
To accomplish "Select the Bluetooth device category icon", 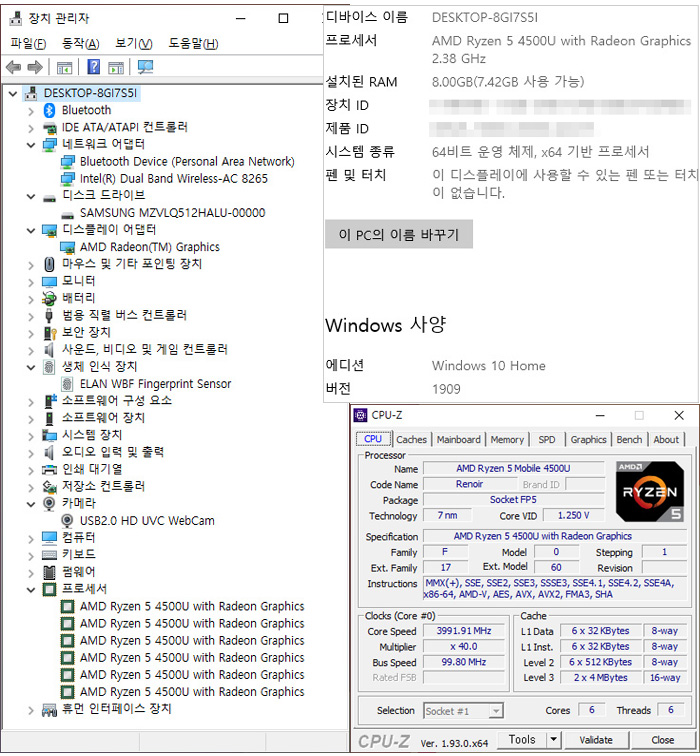I will click(x=50, y=110).
